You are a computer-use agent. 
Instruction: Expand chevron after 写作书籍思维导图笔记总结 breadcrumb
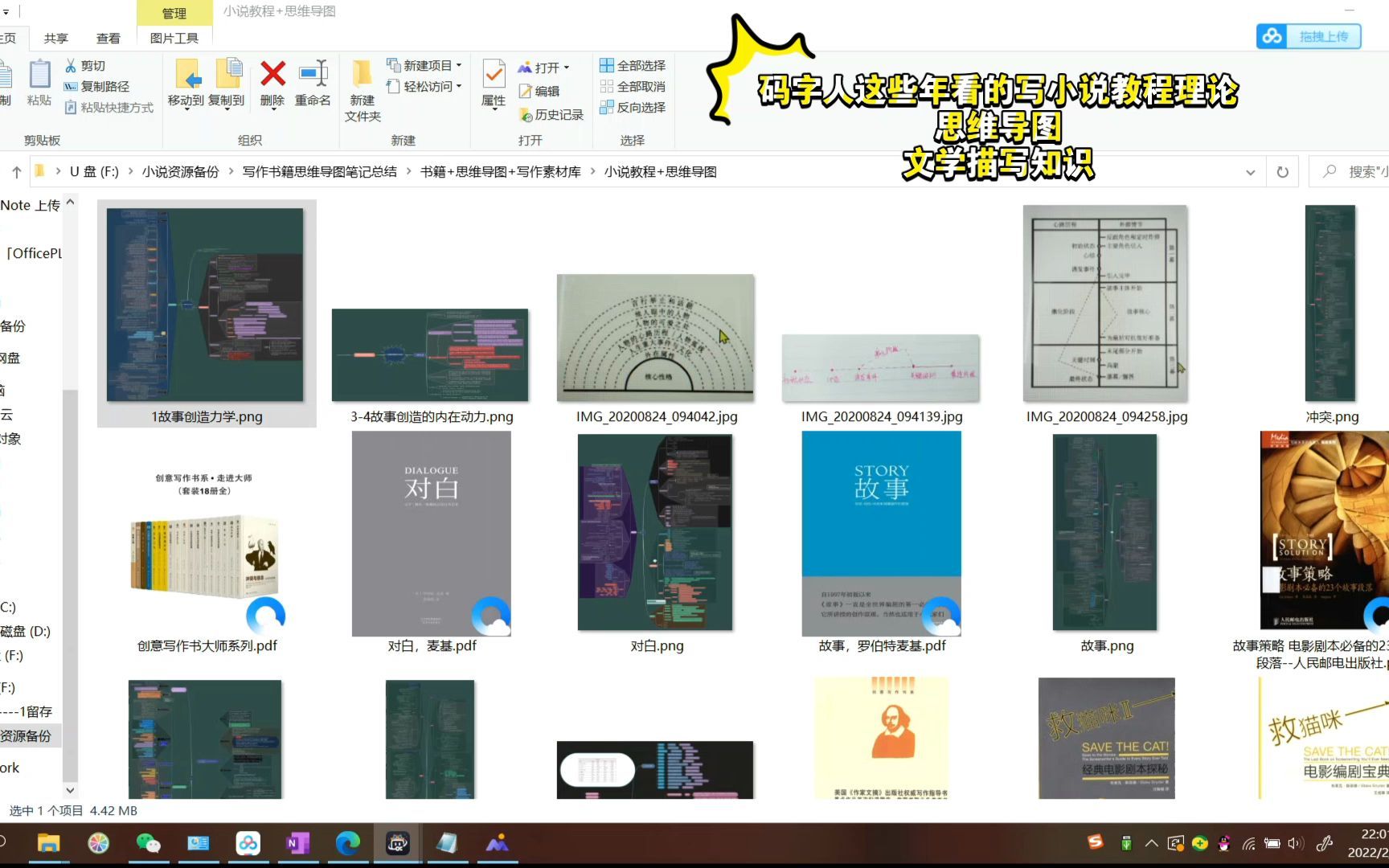(x=408, y=172)
